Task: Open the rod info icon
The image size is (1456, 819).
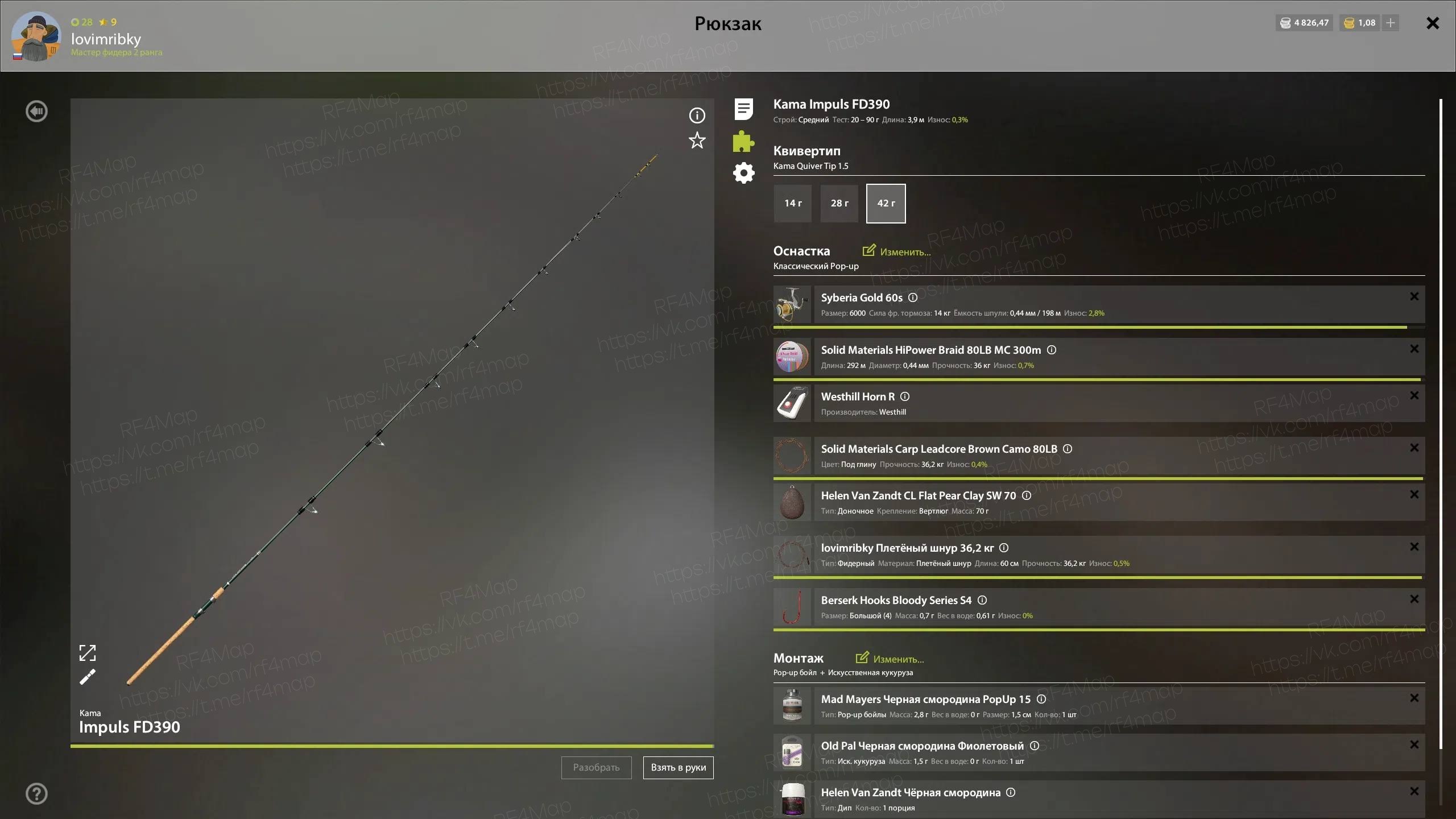Action: (x=697, y=115)
